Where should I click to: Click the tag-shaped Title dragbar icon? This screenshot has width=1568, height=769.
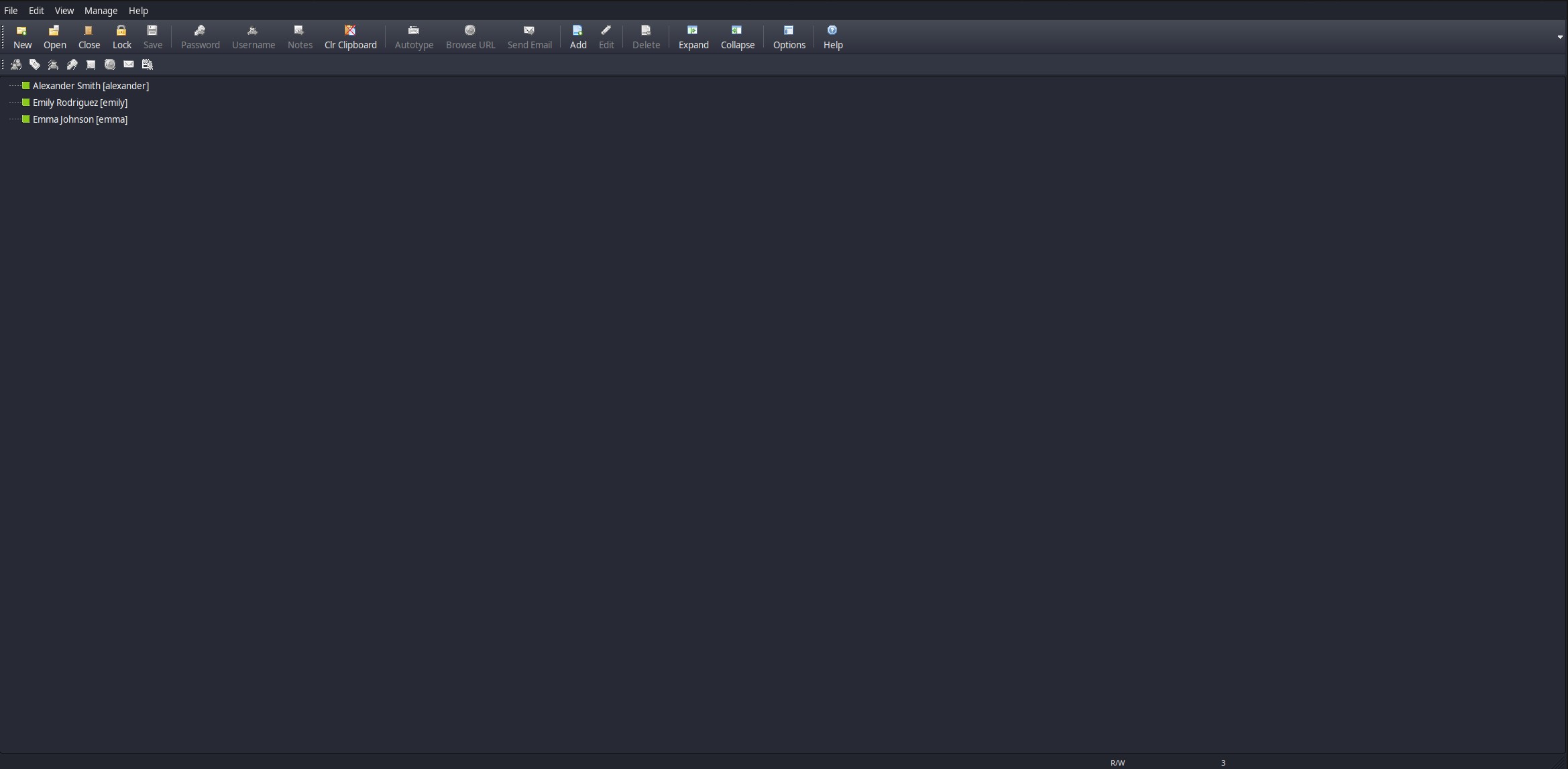click(35, 64)
